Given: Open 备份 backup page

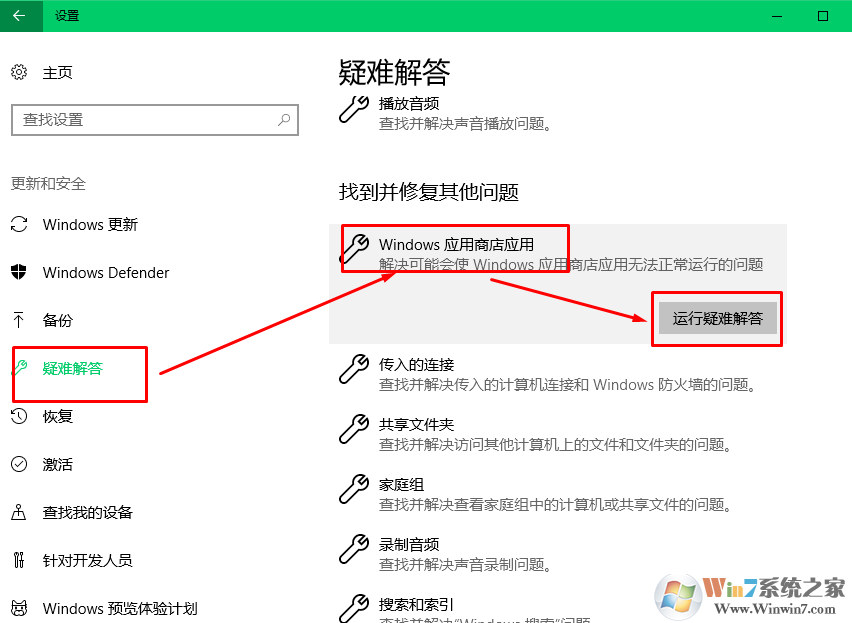Looking at the screenshot, I should pos(58,320).
